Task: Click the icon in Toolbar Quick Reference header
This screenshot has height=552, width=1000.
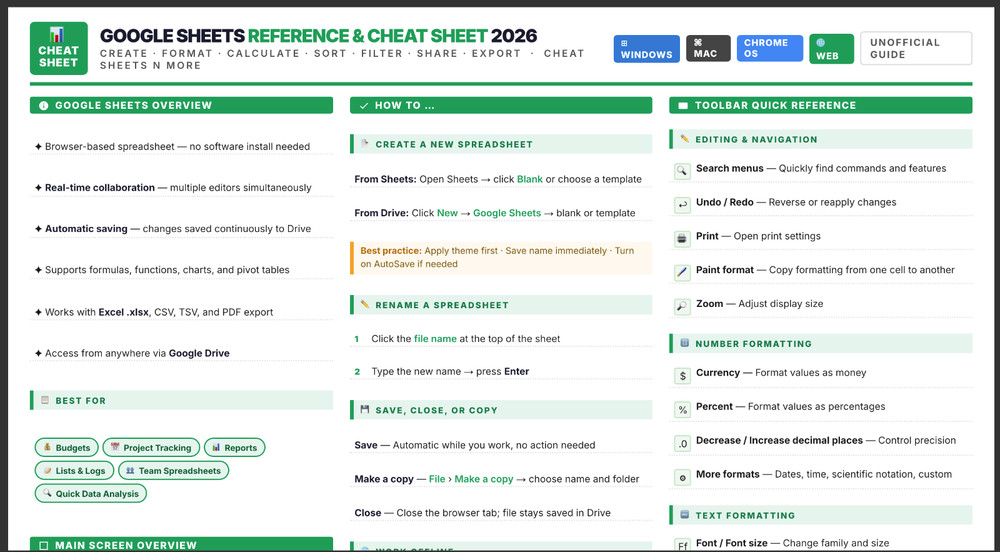Action: click(683, 106)
